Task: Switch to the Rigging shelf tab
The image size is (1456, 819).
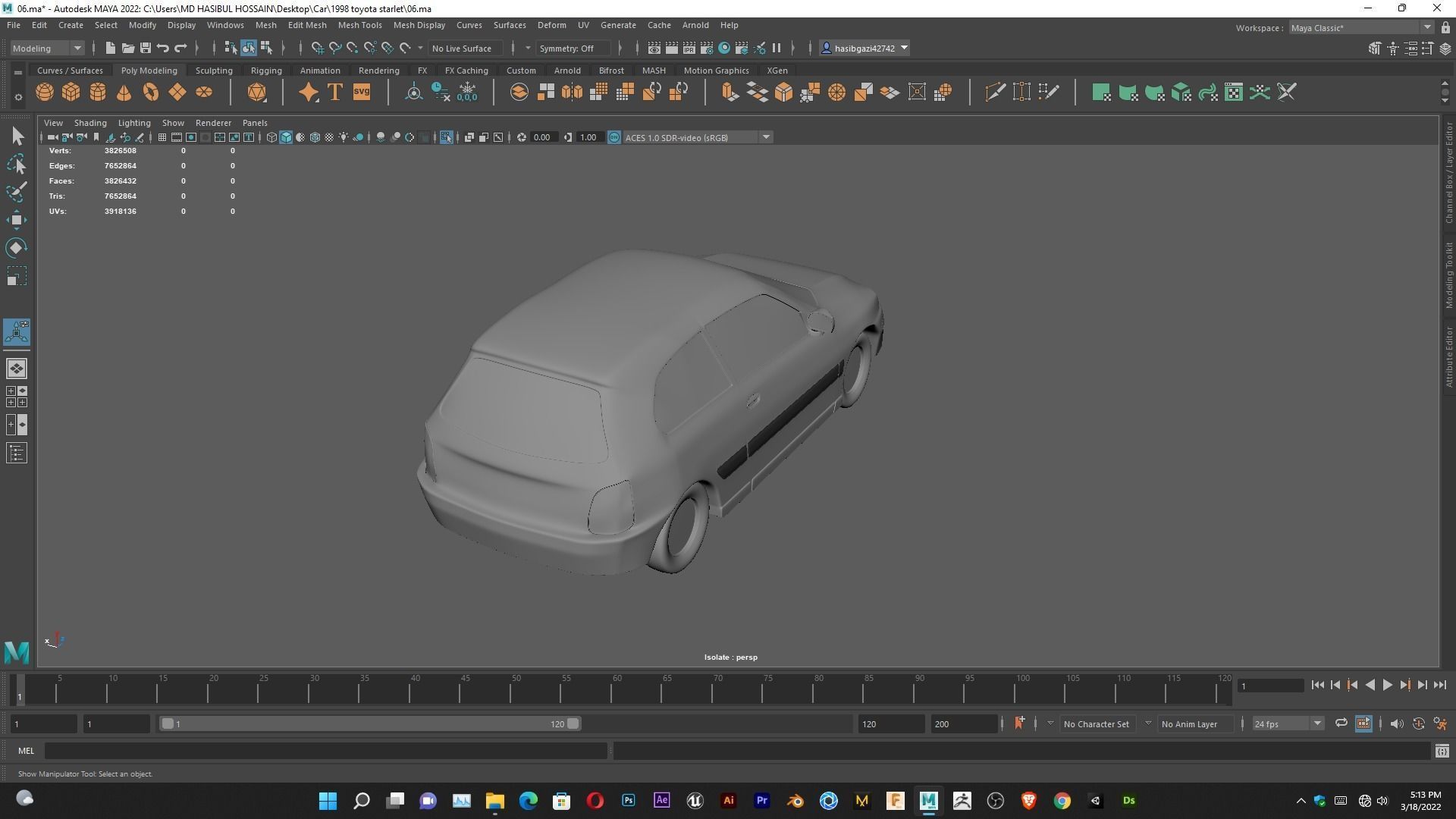Action: (x=266, y=71)
